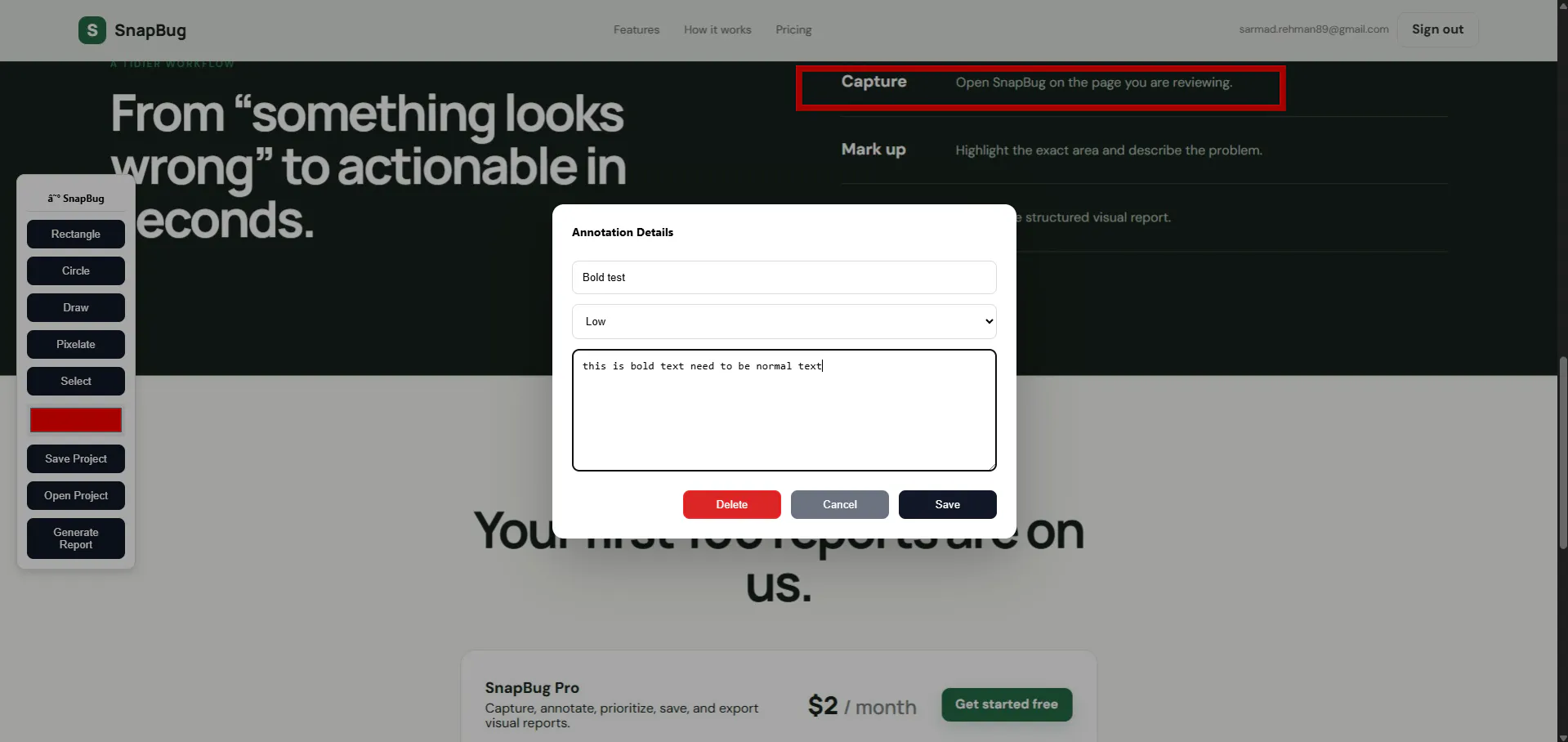Click Open Project in the SnapBug toolbar

coord(76,495)
